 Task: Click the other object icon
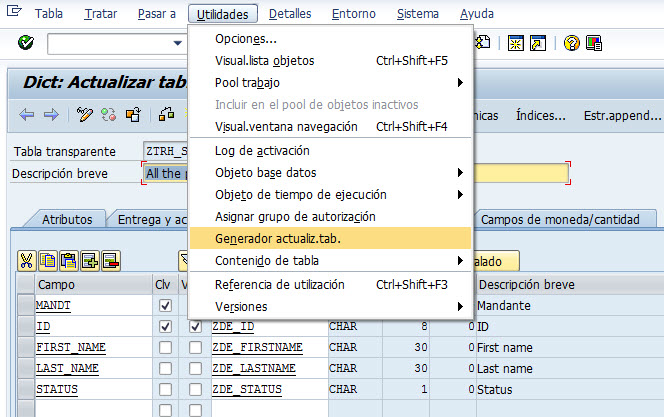133,114
